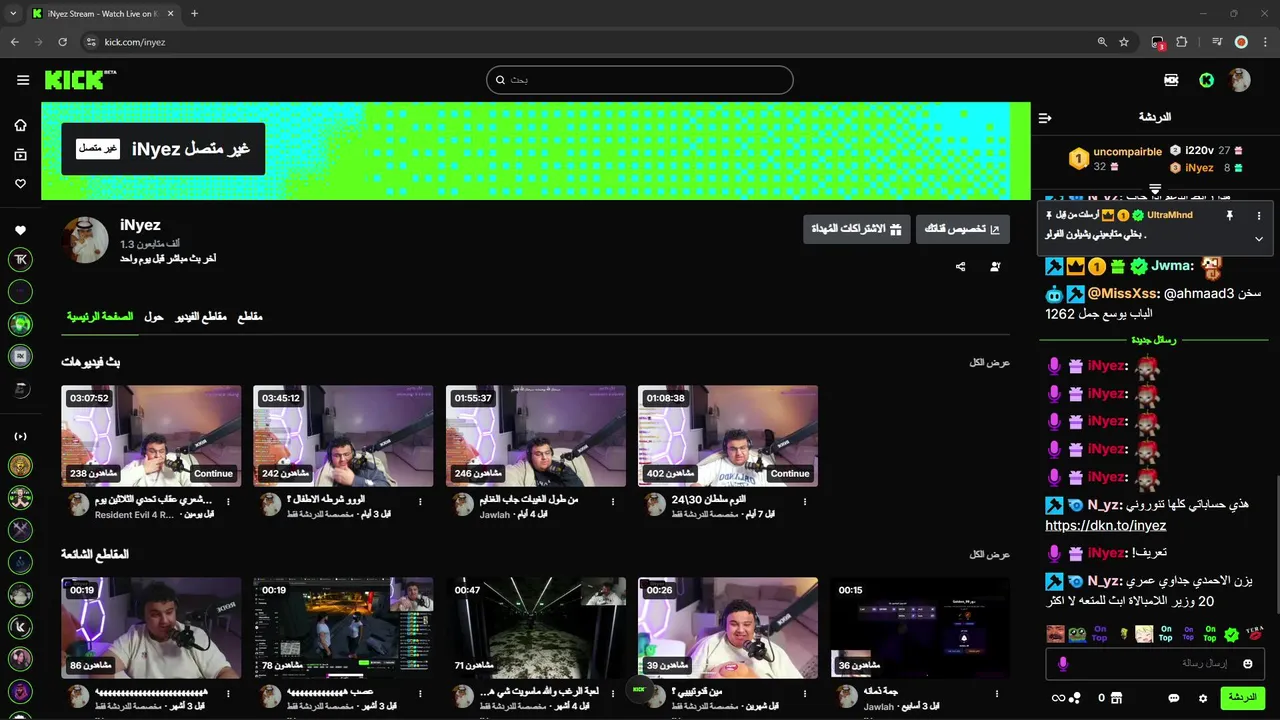Click عرض الكل next to المقاطع الشائعة

[x=989, y=554]
